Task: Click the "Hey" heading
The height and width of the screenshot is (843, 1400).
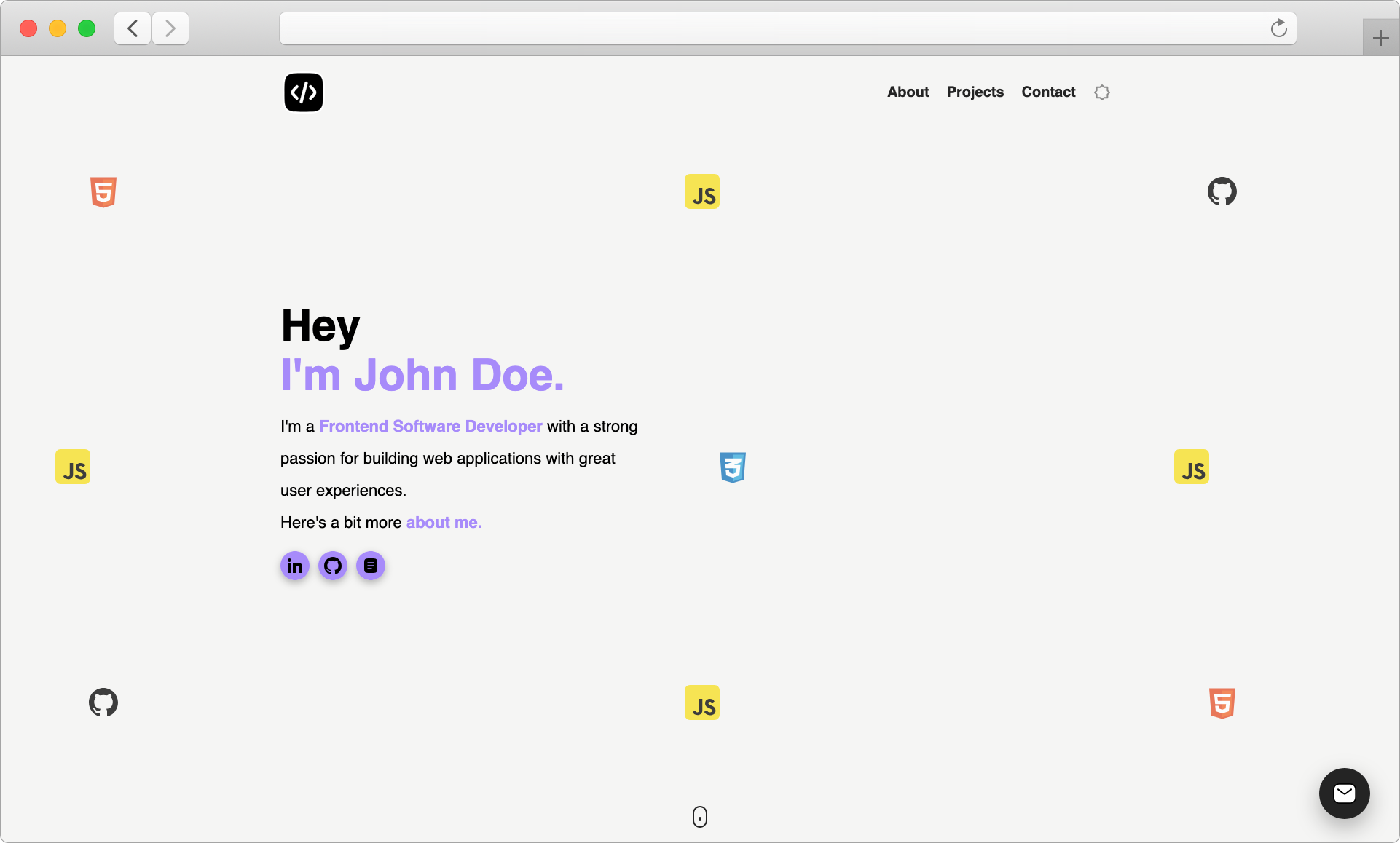Action: [320, 325]
